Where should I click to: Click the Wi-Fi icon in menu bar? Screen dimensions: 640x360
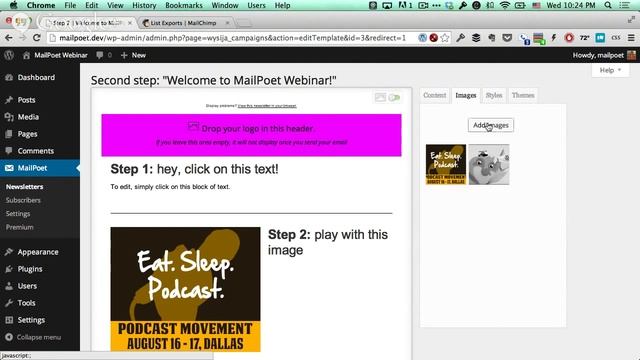(505, 5)
